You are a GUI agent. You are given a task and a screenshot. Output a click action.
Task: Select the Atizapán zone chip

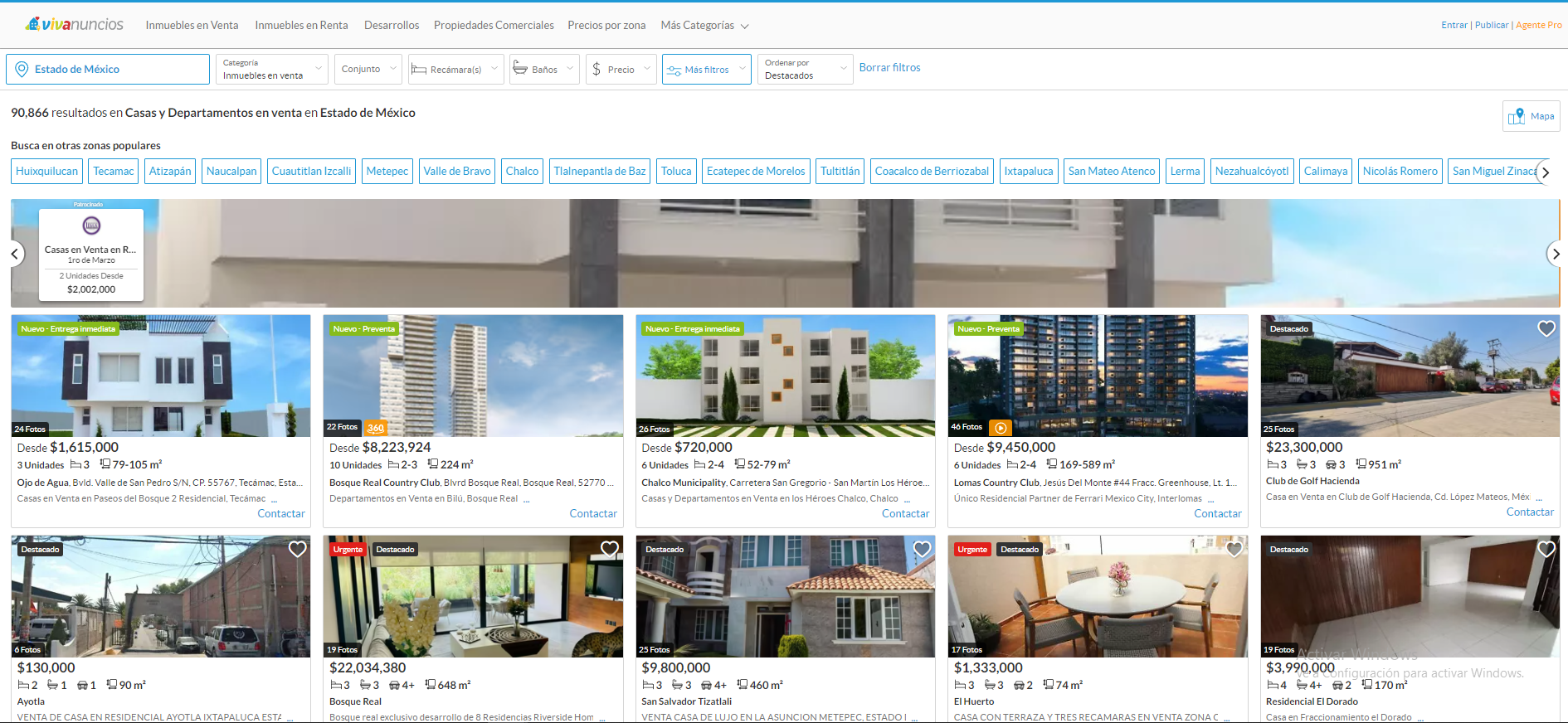click(170, 172)
